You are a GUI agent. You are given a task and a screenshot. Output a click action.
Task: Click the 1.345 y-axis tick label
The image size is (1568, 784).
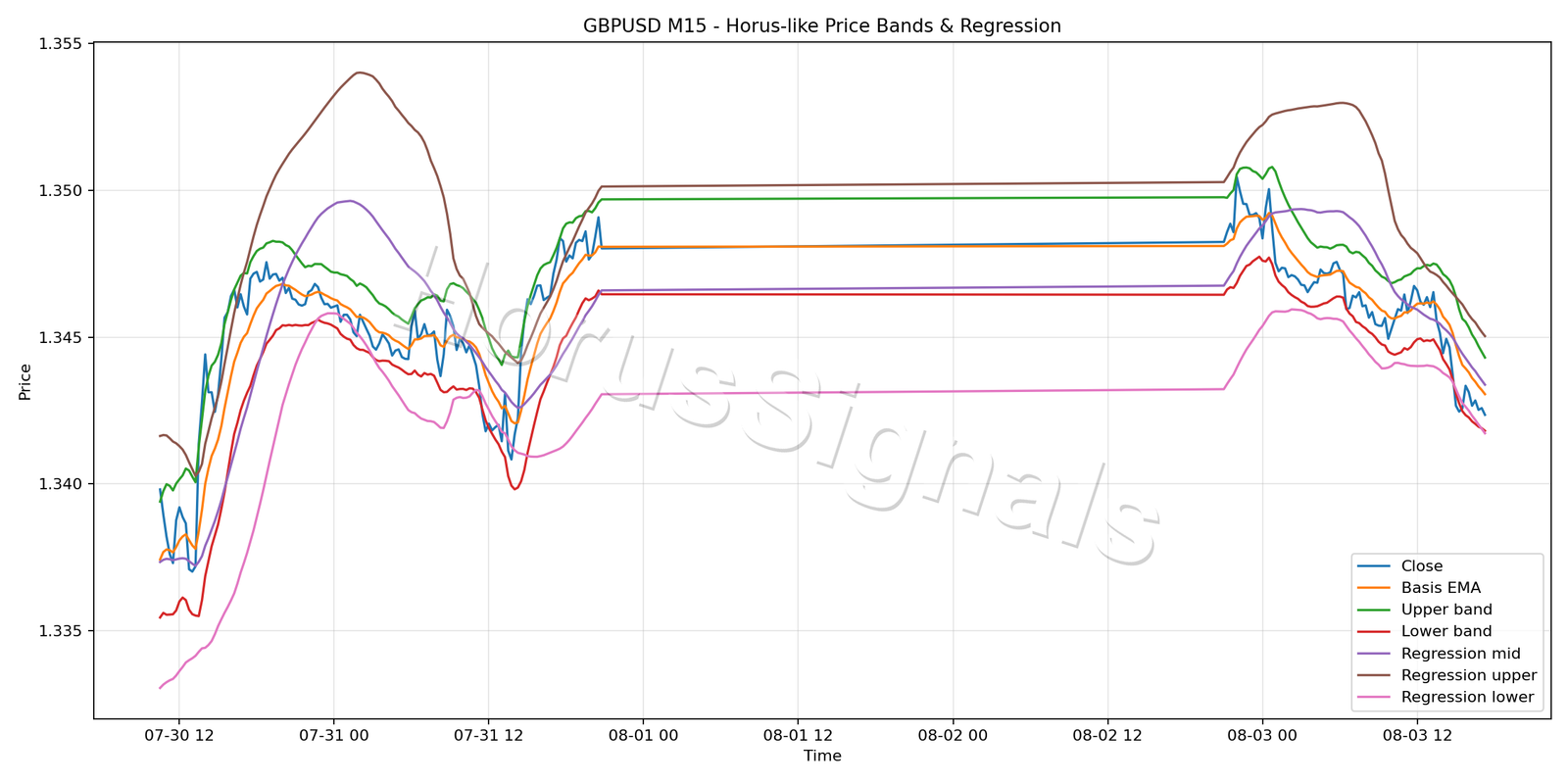[x=60, y=338]
